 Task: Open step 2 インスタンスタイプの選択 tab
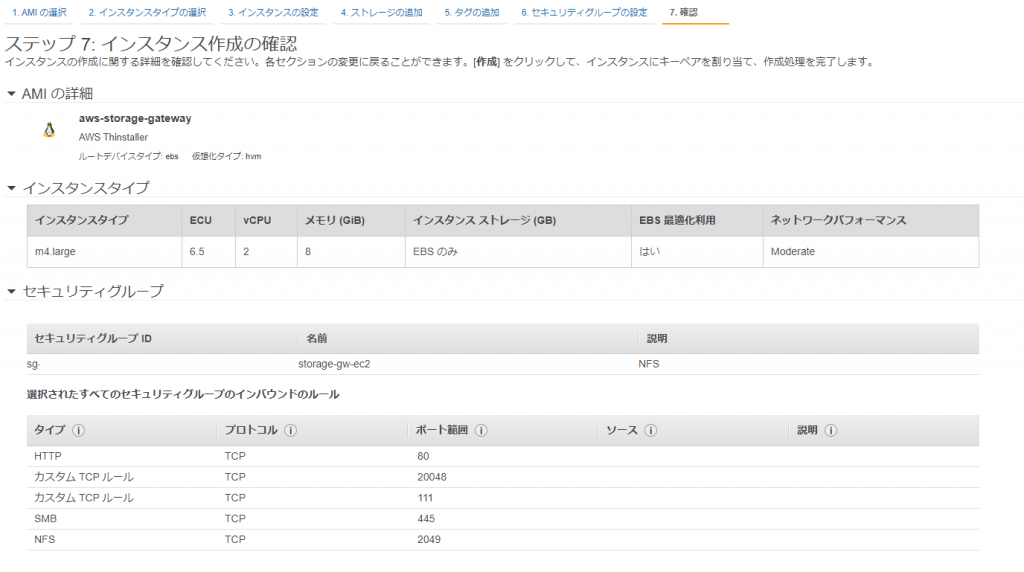(x=147, y=12)
